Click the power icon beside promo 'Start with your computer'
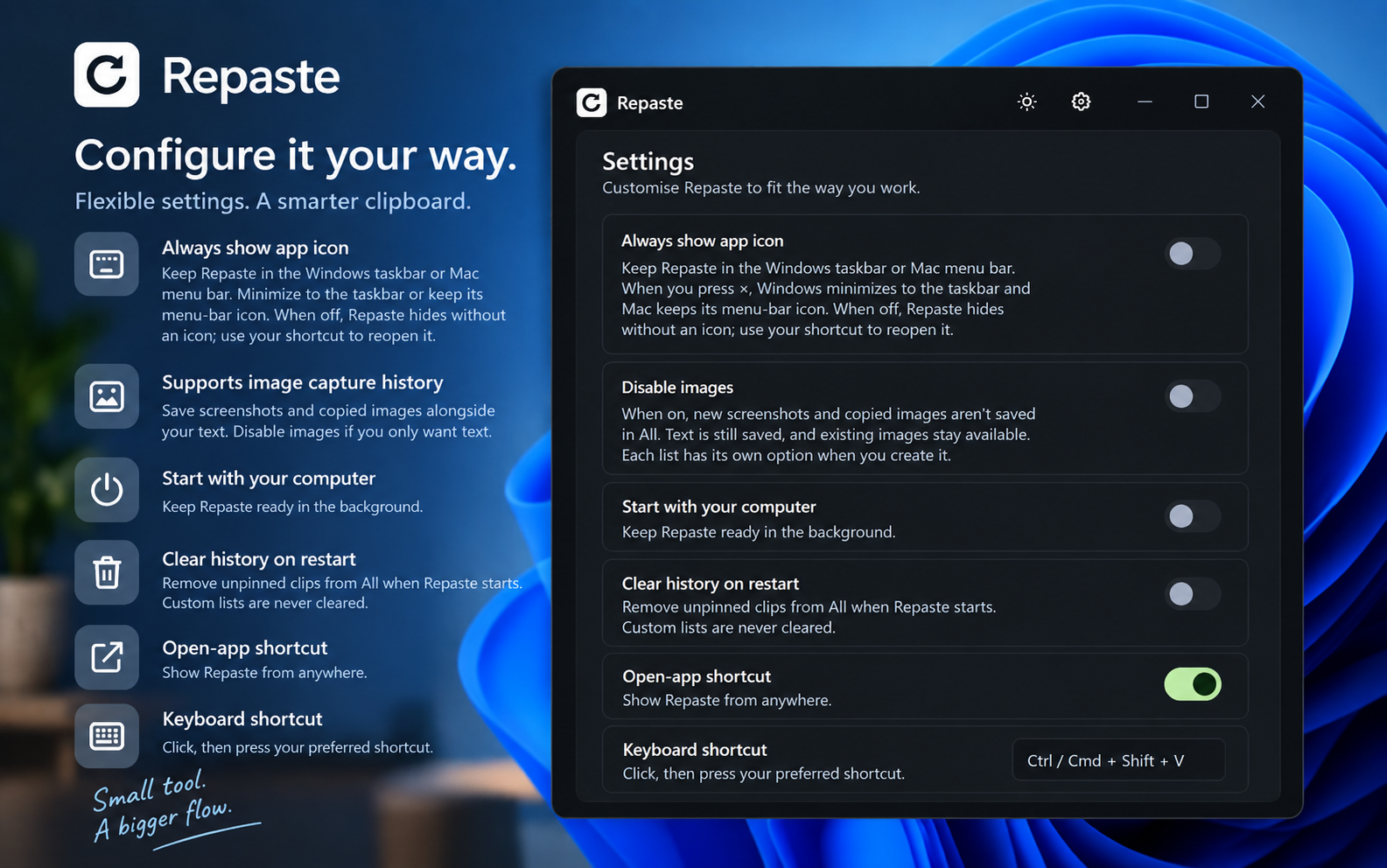This screenshot has height=868, width=1387. click(x=107, y=490)
